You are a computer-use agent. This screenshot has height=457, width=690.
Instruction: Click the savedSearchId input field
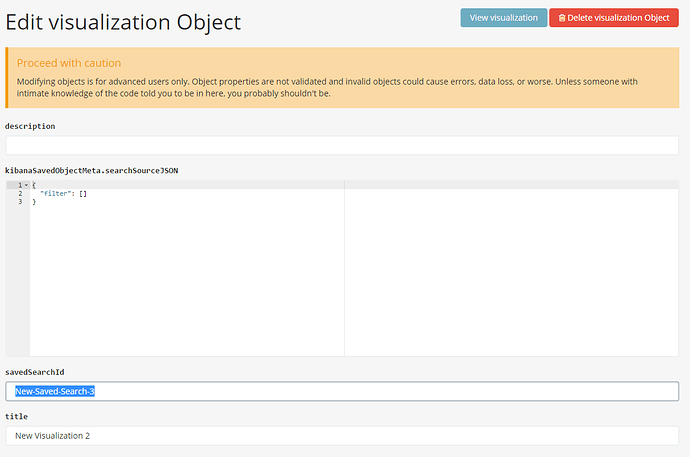(x=342, y=391)
